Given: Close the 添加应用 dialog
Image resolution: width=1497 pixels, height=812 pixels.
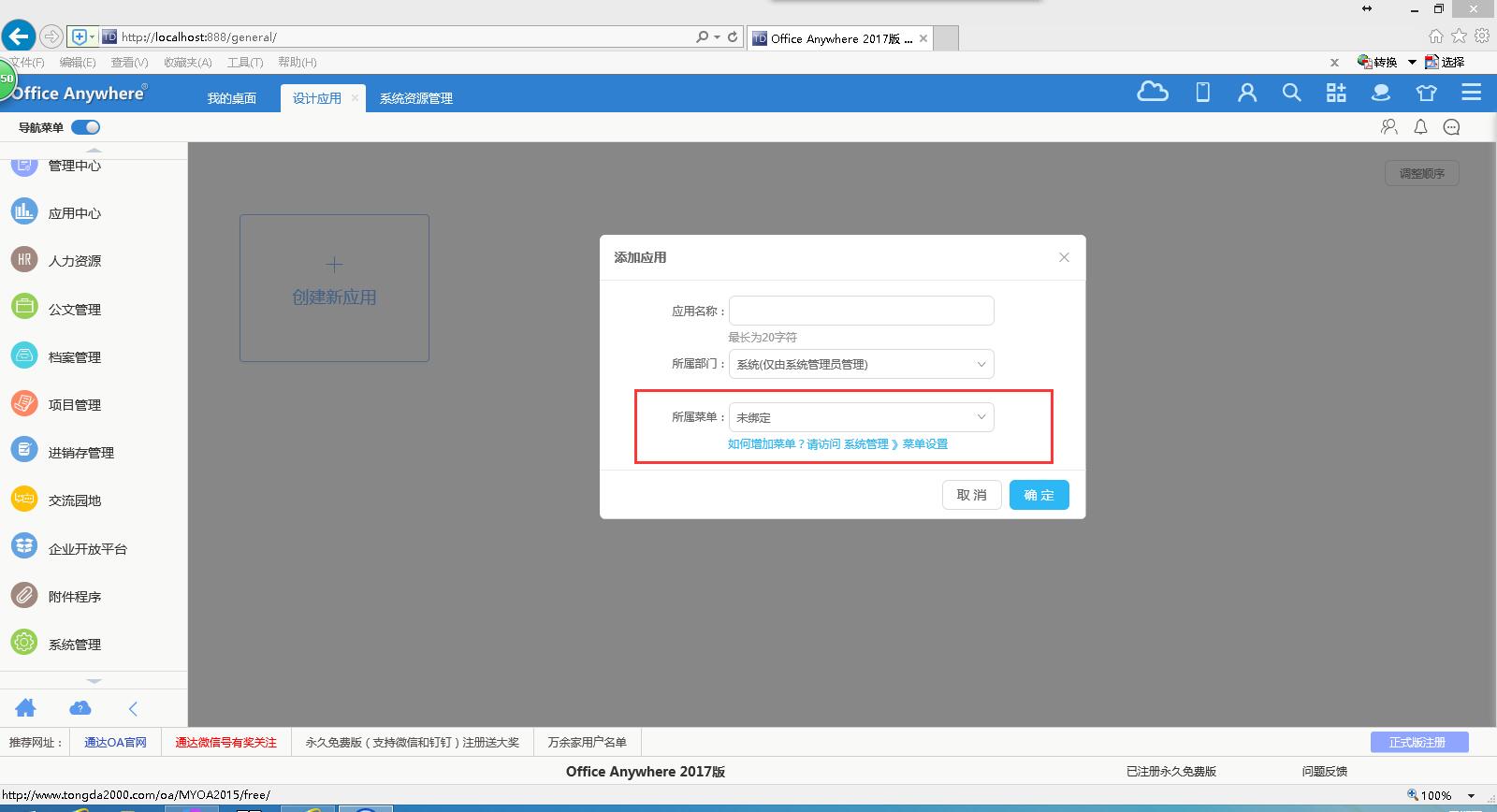Looking at the screenshot, I should tap(1064, 257).
